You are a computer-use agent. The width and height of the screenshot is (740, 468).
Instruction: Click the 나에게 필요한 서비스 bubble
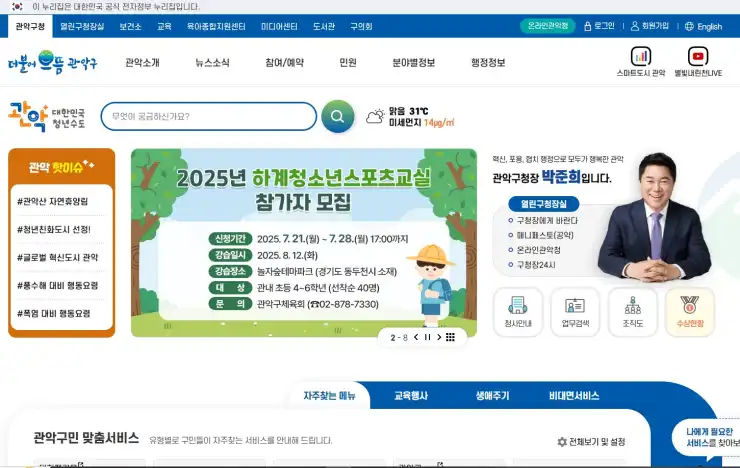click(706, 437)
